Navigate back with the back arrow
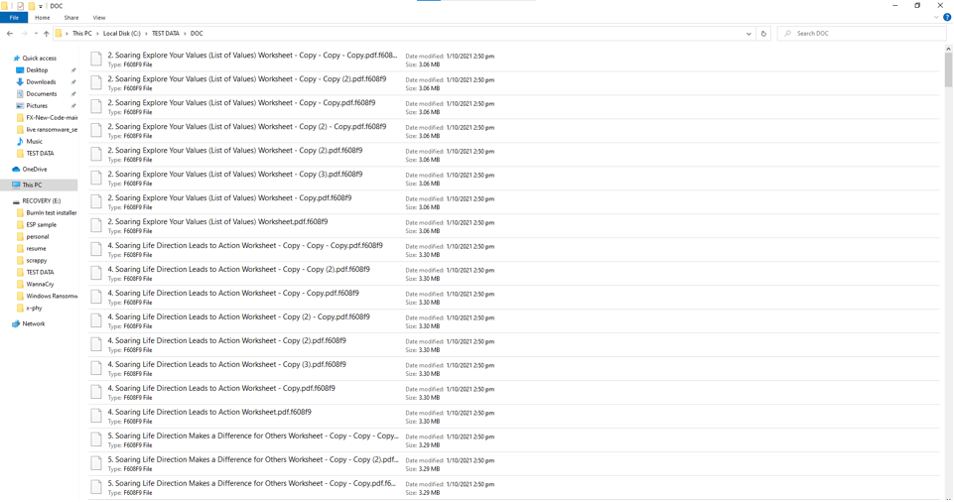 pyautogui.click(x=9, y=33)
